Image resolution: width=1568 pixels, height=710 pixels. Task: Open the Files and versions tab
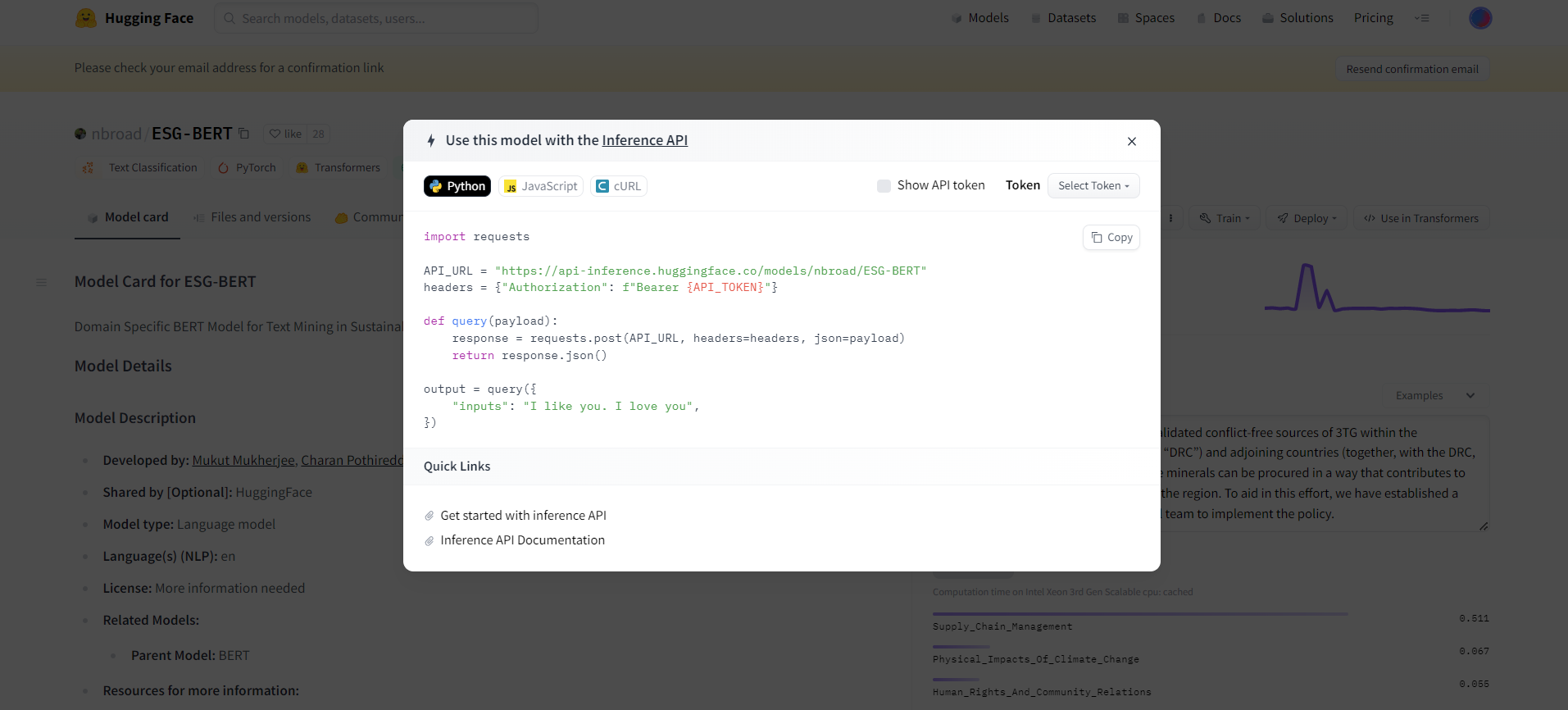(x=252, y=217)
